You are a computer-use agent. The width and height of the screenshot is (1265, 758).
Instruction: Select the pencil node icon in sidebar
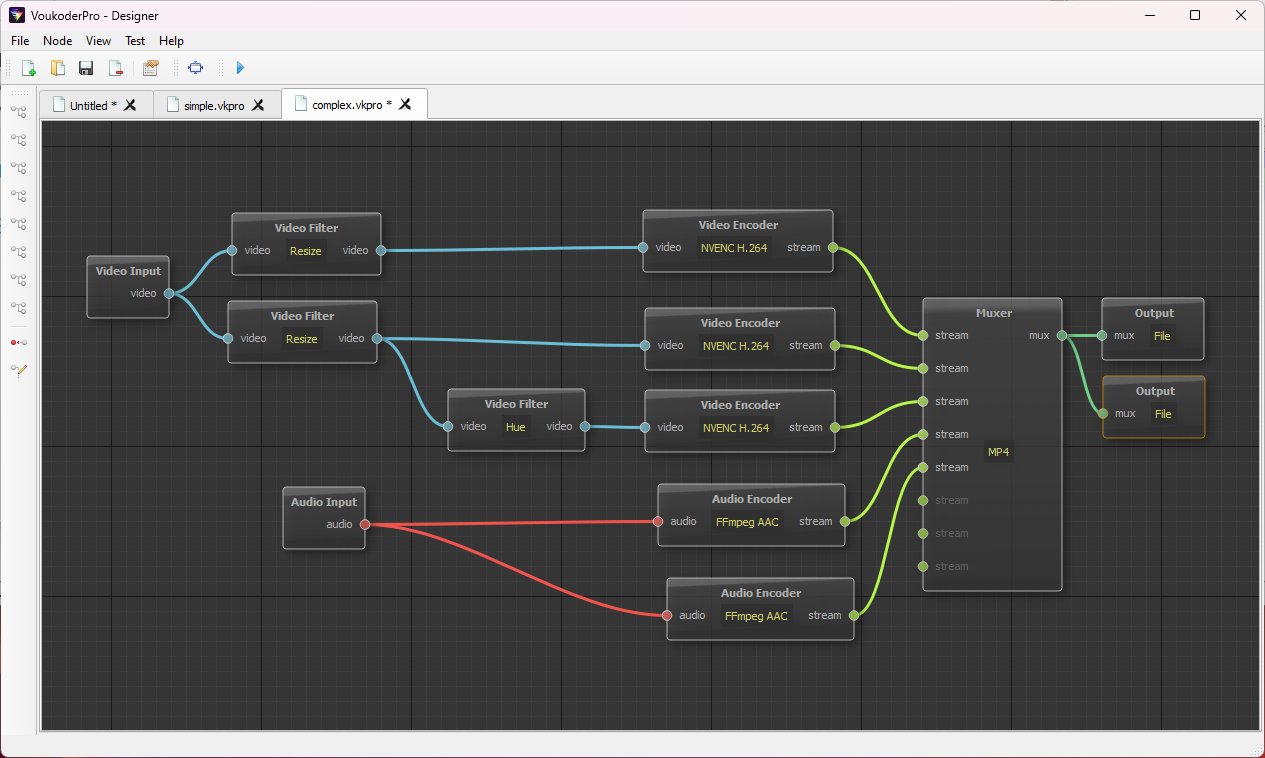18,370
